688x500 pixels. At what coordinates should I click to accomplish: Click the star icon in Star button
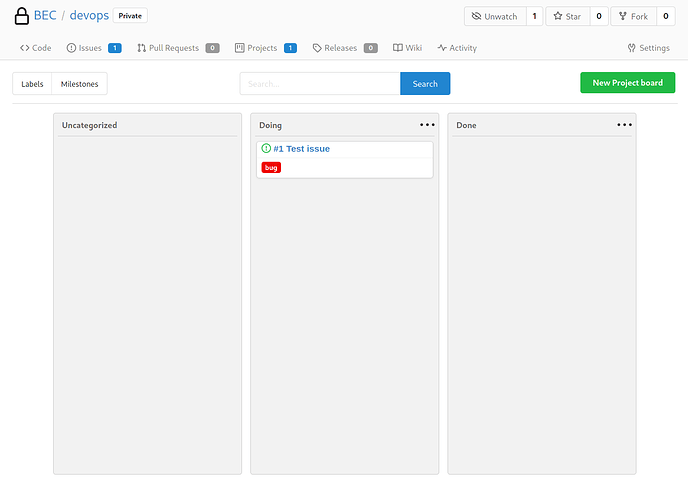click(x=558, y=16)
